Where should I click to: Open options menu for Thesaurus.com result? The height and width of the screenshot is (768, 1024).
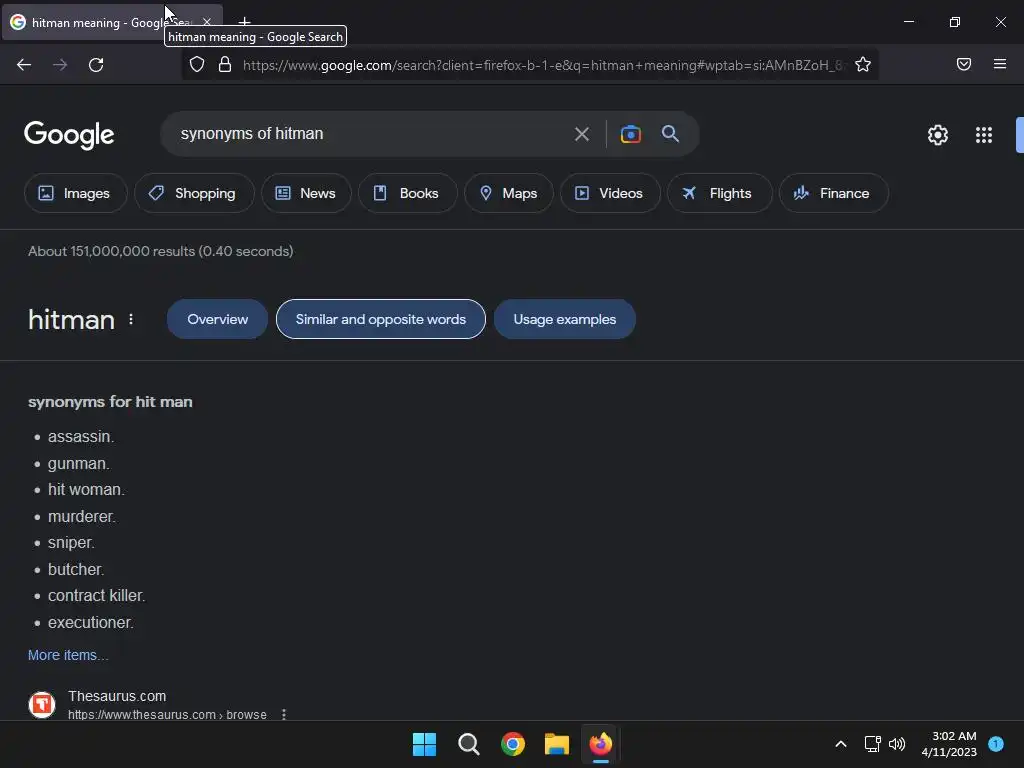(x=283, y=714)
